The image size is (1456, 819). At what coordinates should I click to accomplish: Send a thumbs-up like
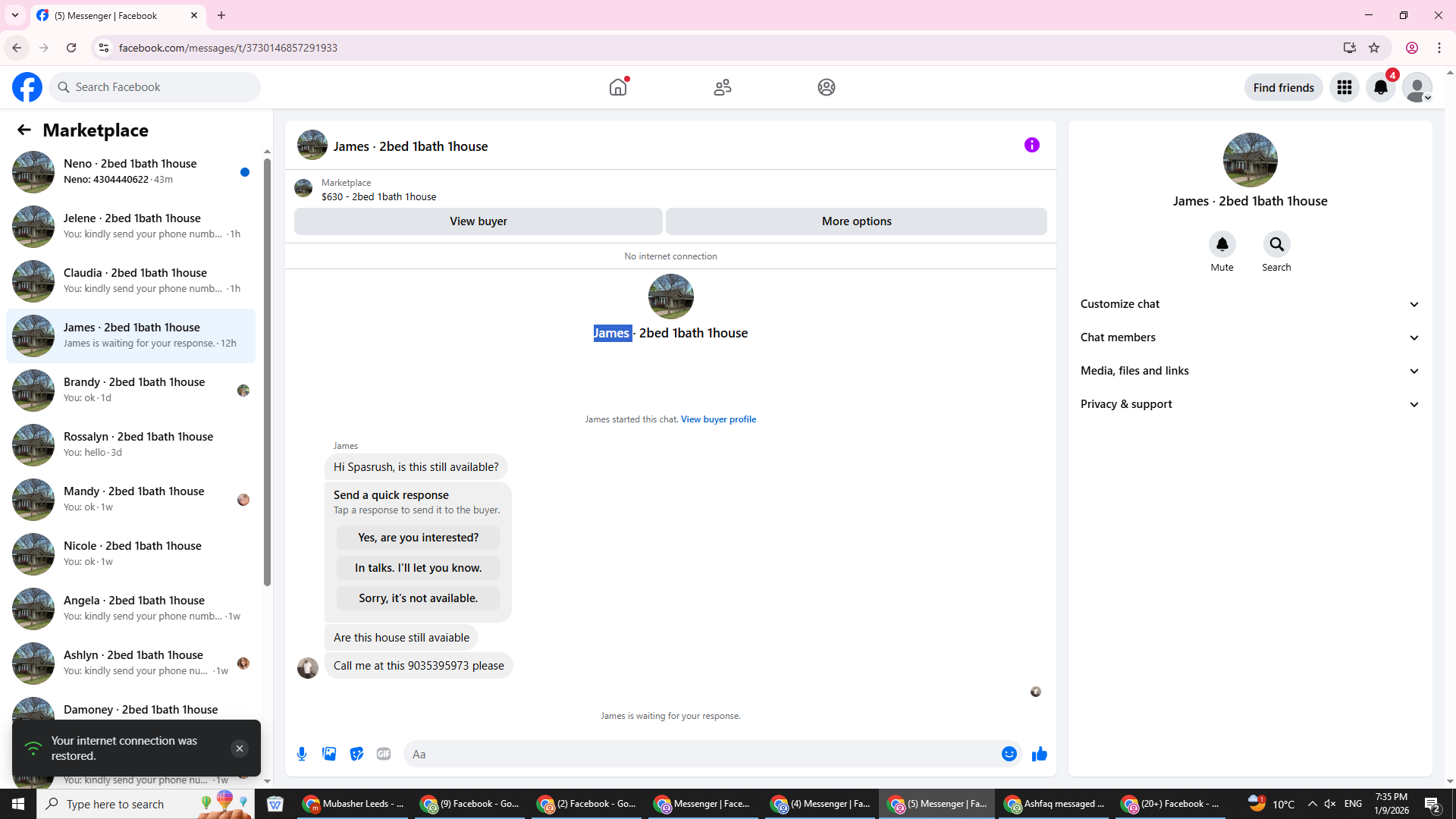[1039, 754]
